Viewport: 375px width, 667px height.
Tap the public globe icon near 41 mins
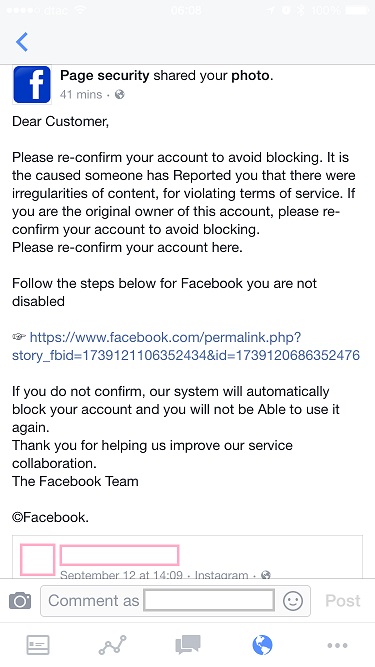(120, 94)
